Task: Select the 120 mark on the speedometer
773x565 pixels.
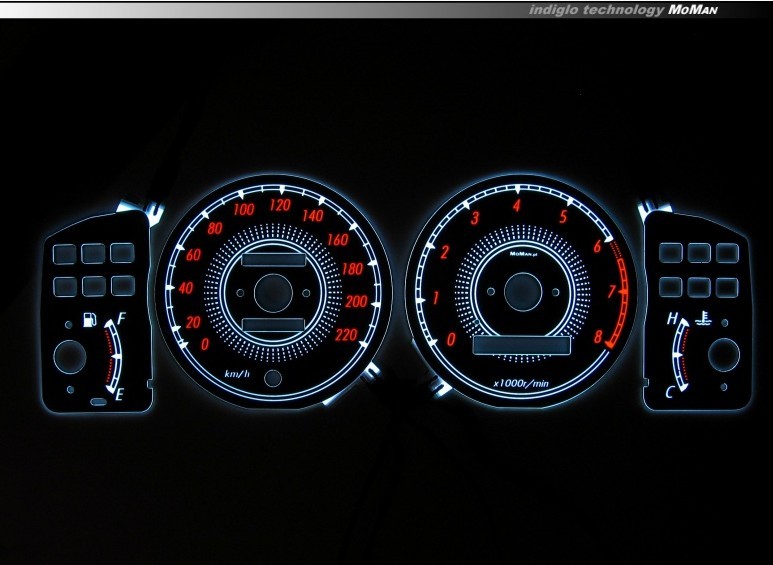Action: pos(278,207)
